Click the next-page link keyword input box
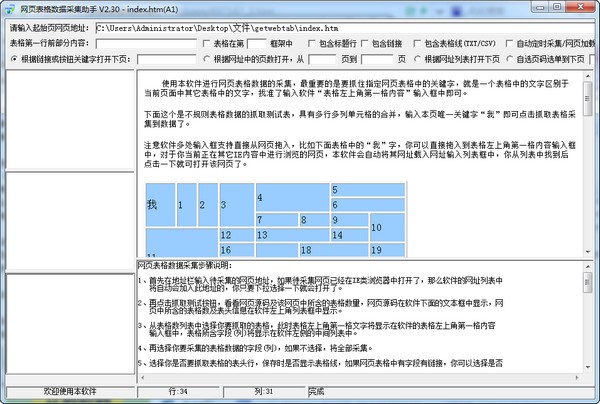 [x=166, y=59]
